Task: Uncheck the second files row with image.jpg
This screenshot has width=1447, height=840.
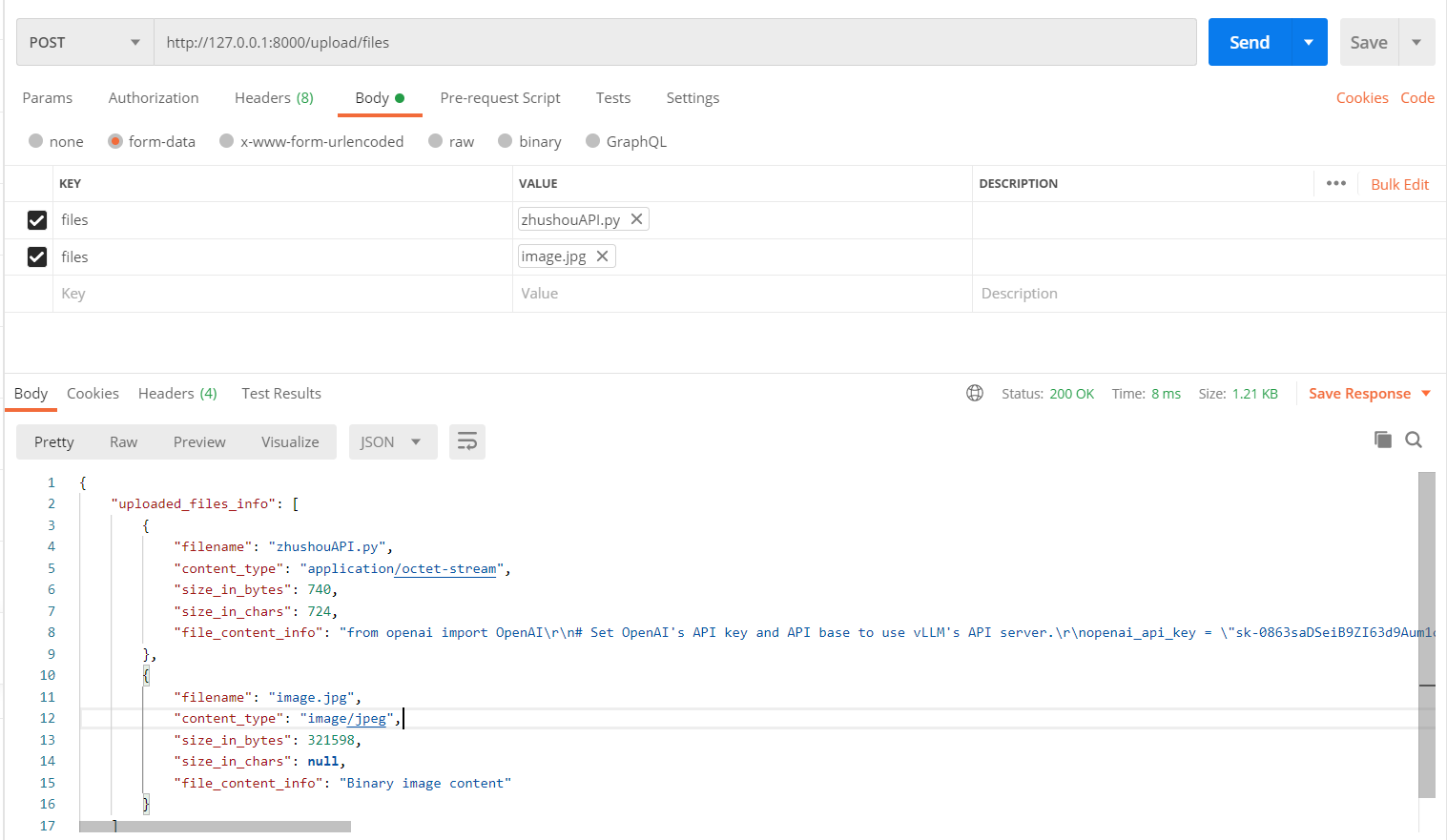Action: (37, 257)
